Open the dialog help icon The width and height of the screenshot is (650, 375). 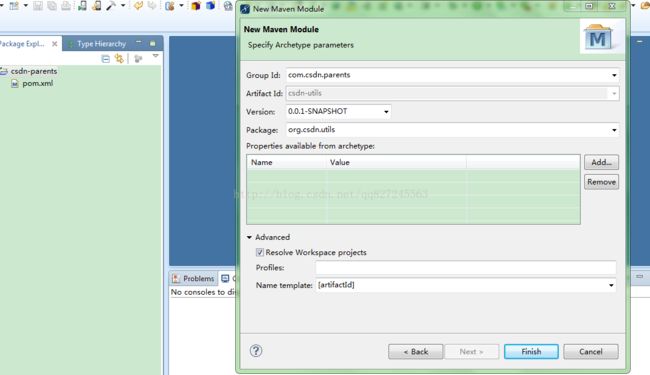point(256,351)
